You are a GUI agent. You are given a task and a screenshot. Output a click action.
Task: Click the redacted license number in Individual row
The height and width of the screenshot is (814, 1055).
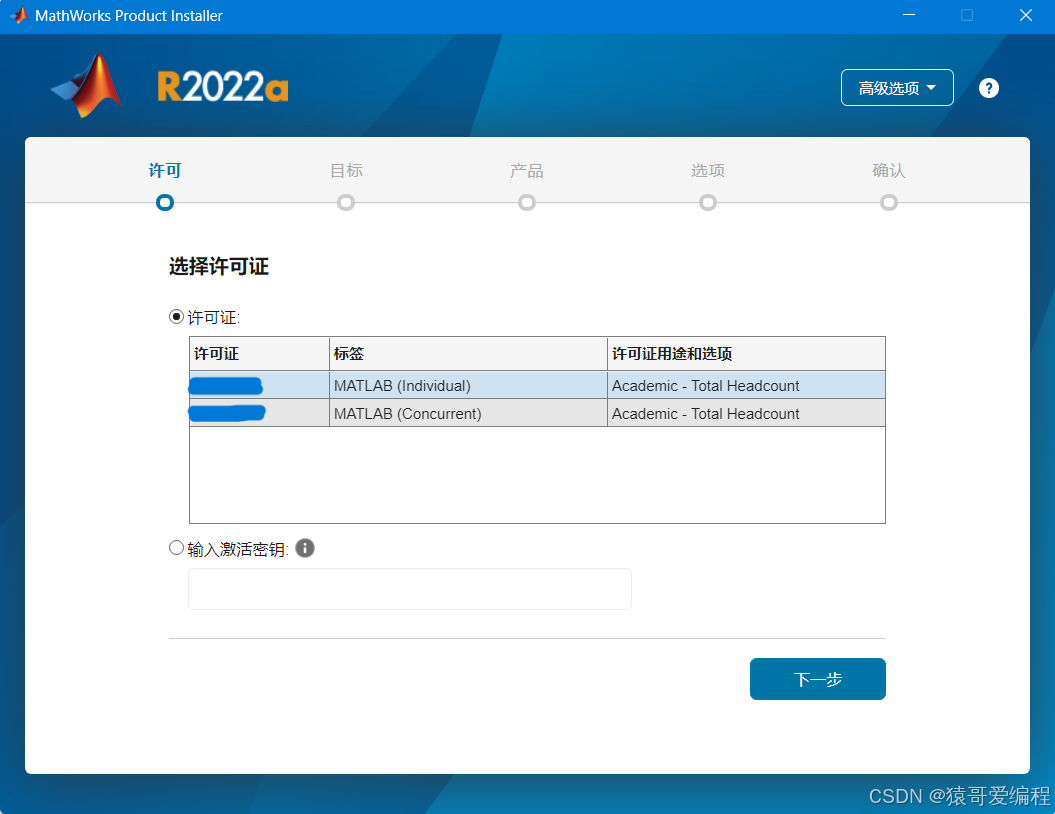click(x=225, y=386)
